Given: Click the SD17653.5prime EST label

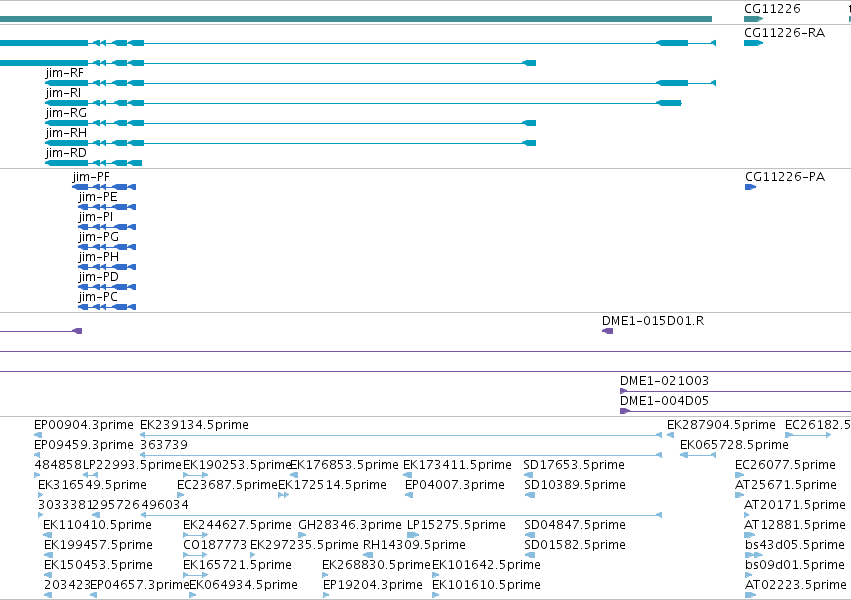Looking at the screenshot, I should tap(574, 465).
